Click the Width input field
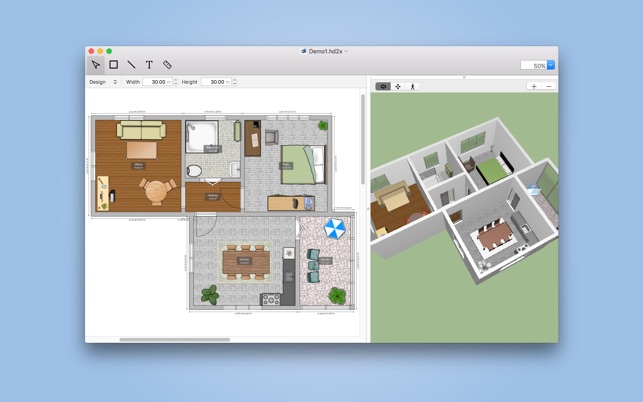 click(158, 82)
